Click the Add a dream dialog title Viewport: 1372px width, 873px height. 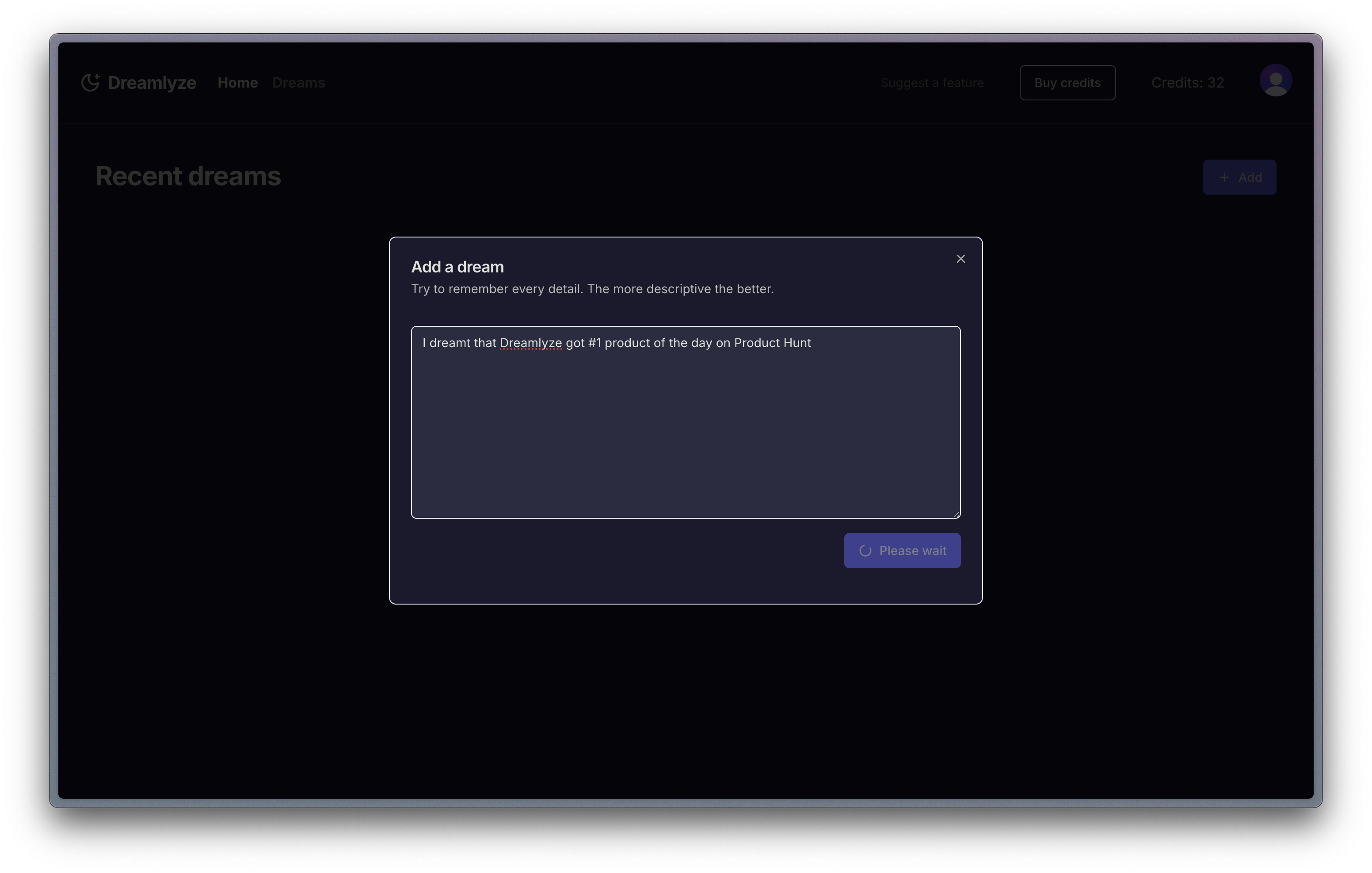click(x=457, y=267)
